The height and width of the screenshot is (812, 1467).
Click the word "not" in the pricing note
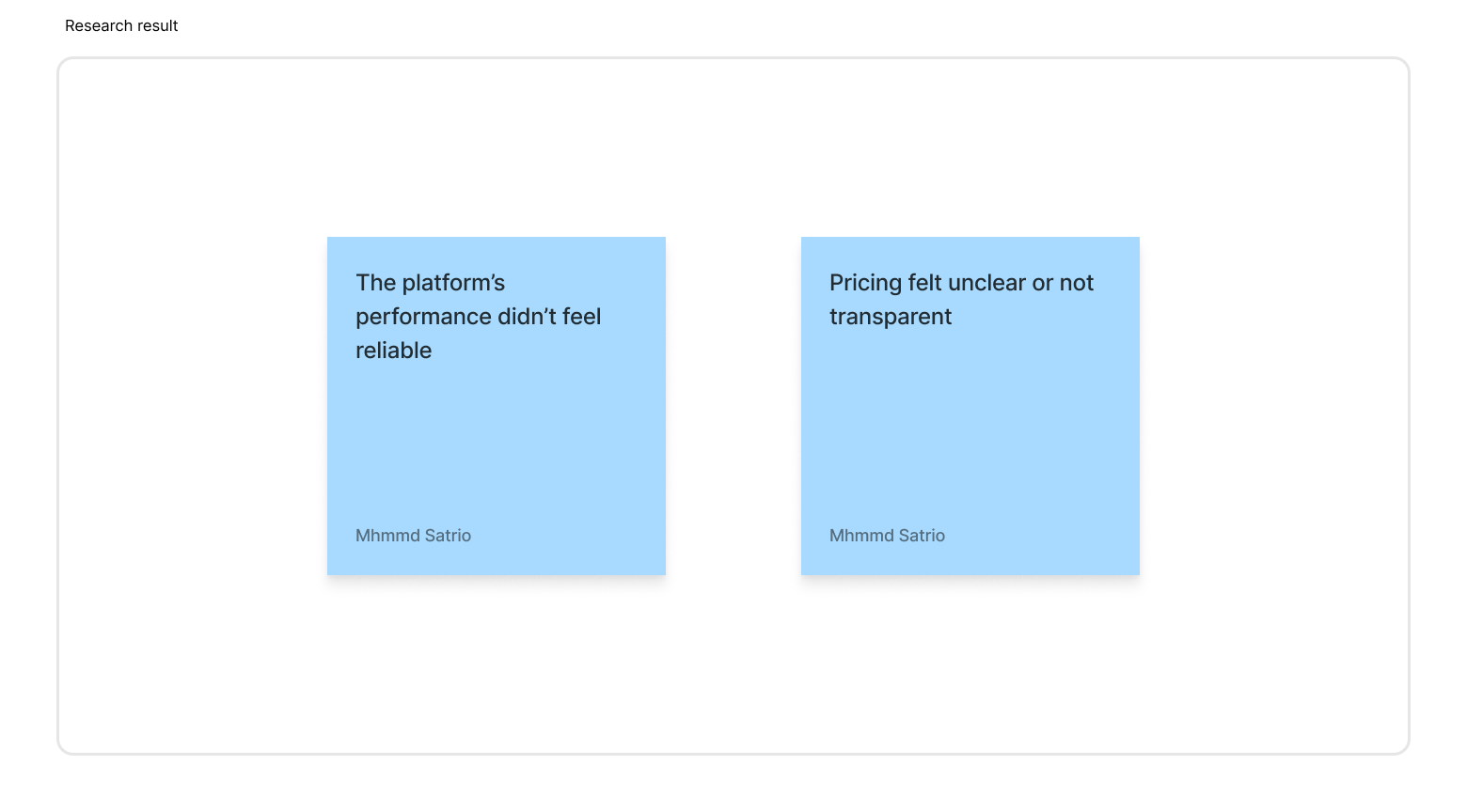pyautogui.click(x=1076, y=283)
